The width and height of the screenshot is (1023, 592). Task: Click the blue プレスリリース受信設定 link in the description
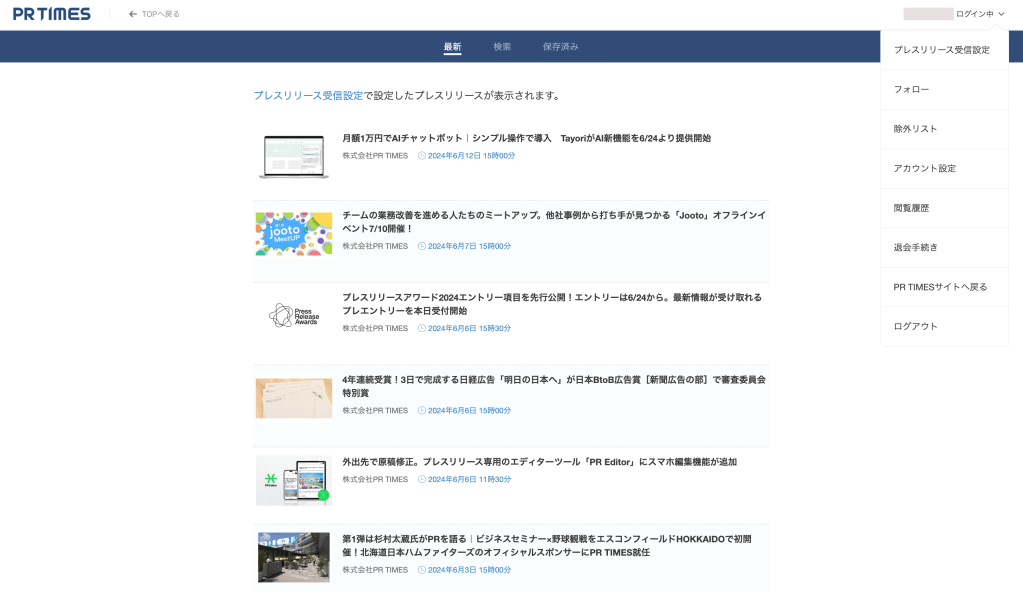(308, 96)
